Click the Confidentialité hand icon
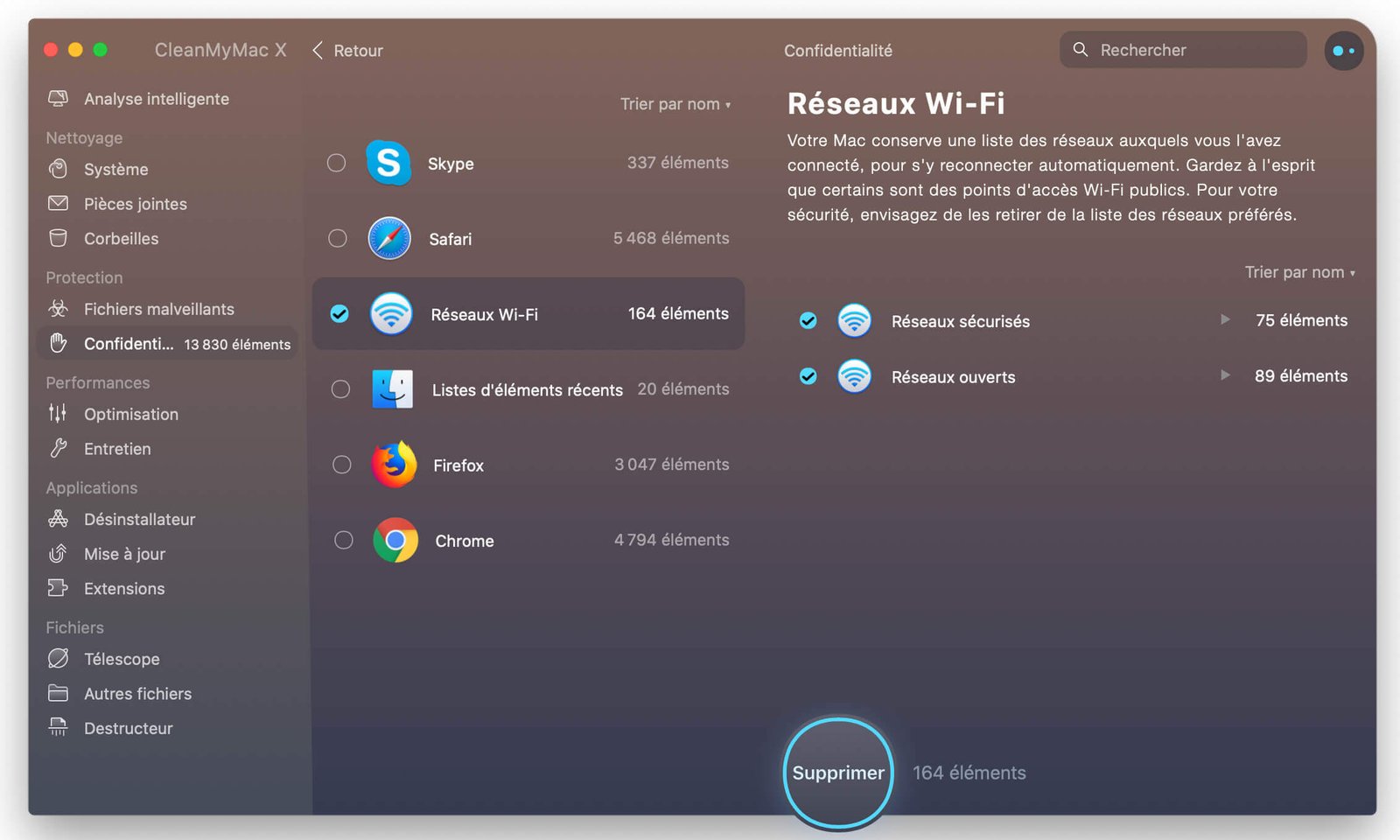This screenshot has width=1400, height=840. point(58,343)
